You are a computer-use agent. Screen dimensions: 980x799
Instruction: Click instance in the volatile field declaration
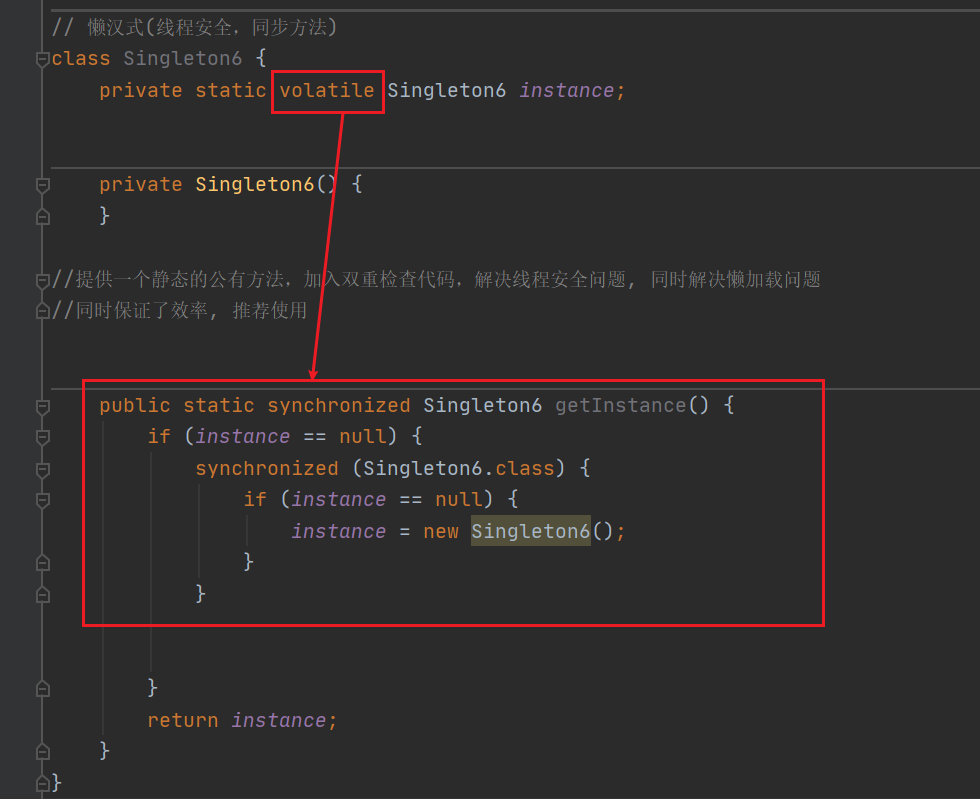click(566, 91)
